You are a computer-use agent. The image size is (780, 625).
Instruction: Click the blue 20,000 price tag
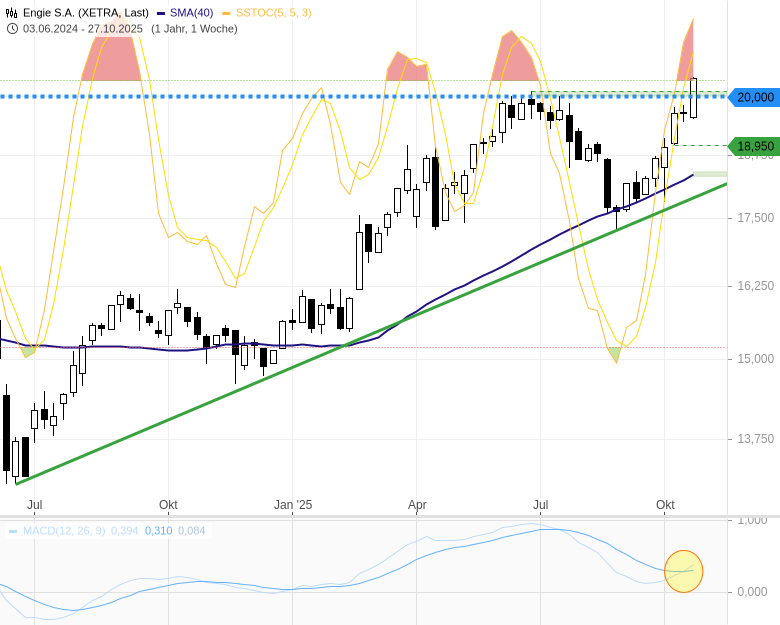coord(755,97)
